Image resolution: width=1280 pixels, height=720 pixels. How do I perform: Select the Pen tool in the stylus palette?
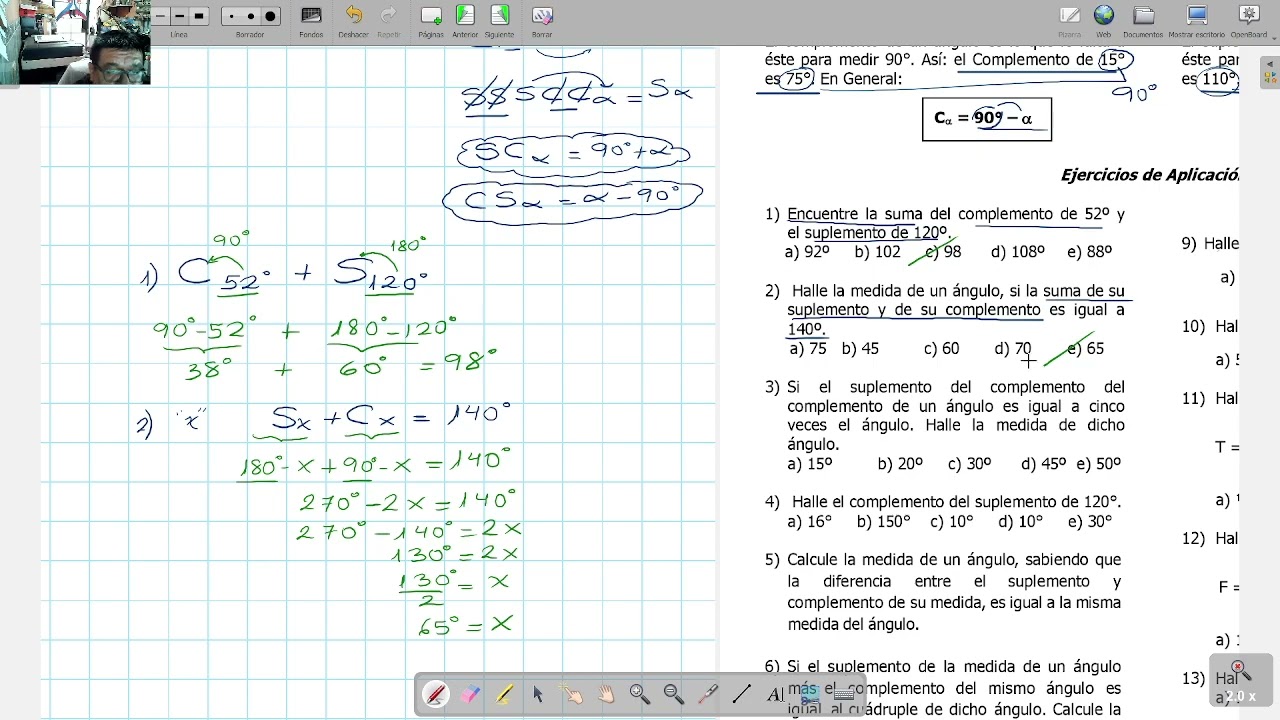tap(436, 694)
